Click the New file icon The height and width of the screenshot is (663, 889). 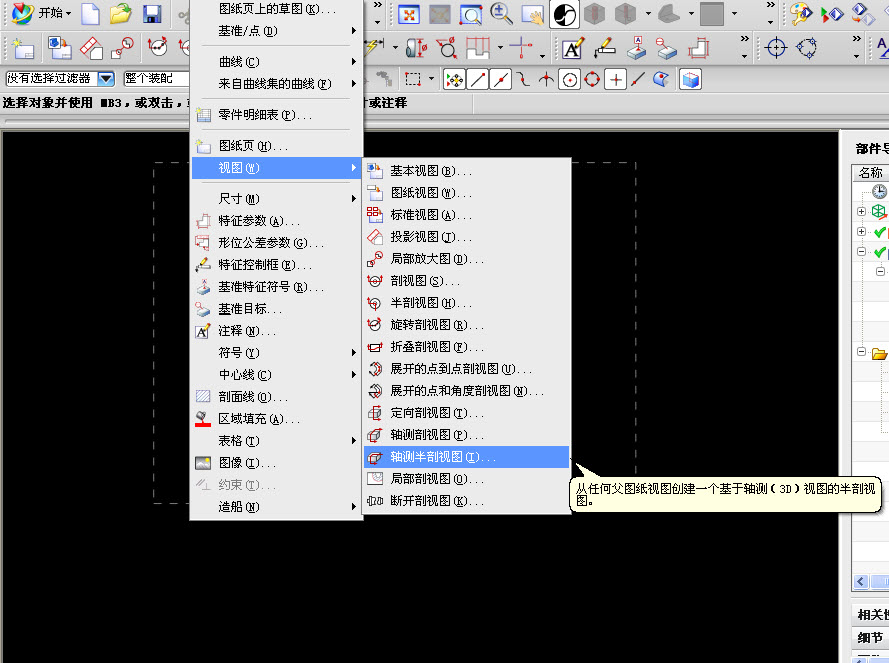click(91, 14)
